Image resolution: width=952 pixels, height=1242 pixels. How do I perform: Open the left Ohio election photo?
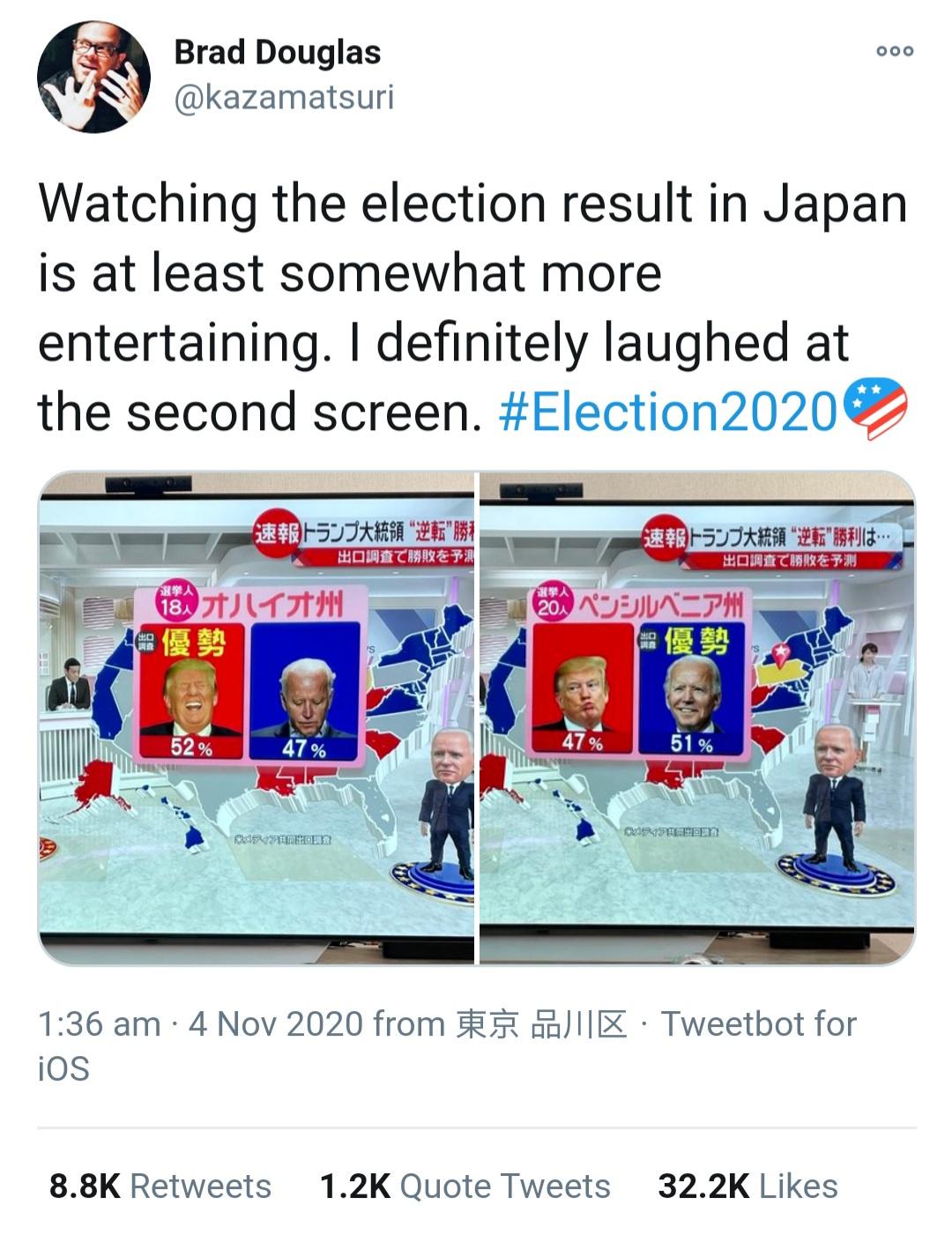257,717
